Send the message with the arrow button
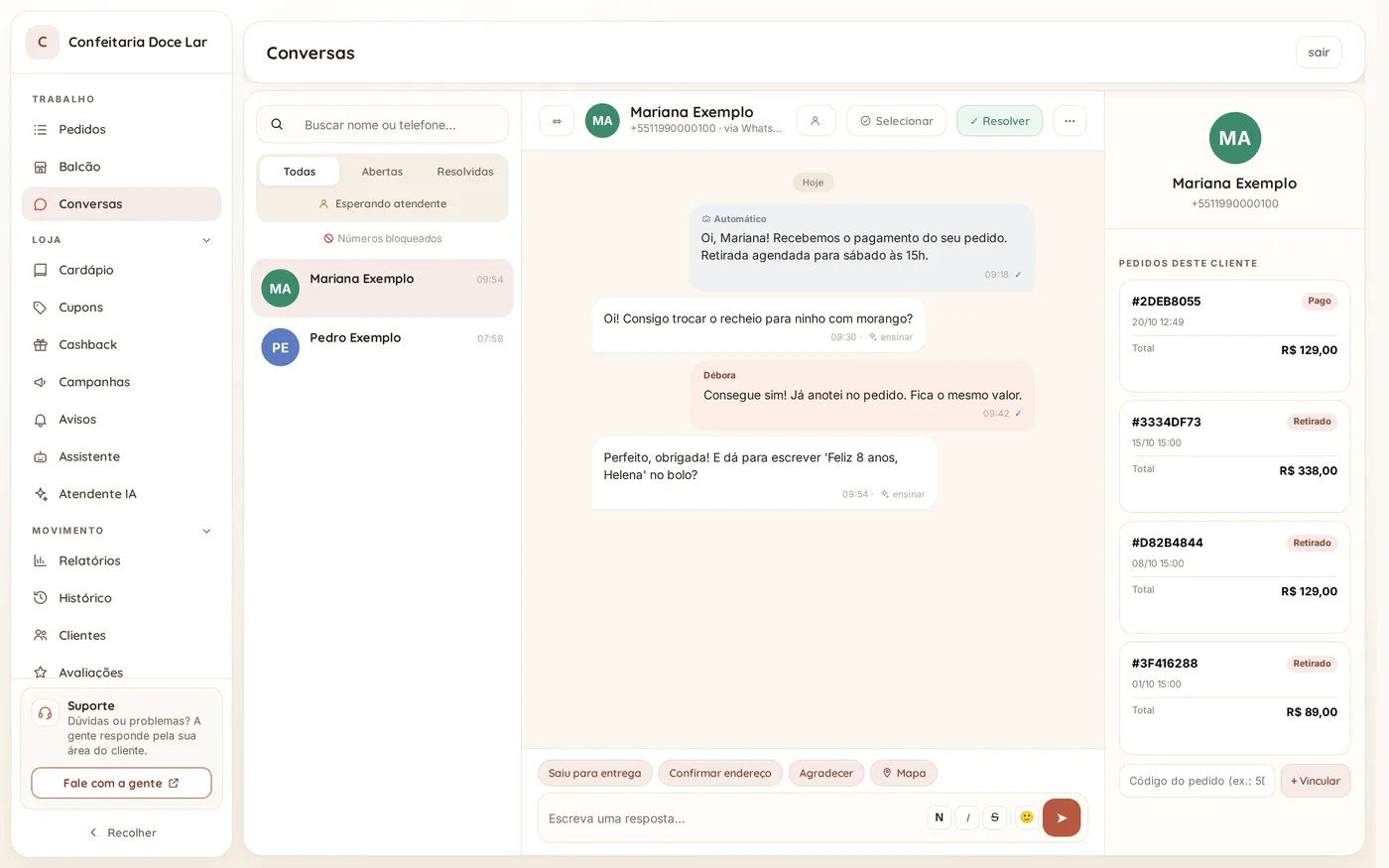 coord(1062,818)
